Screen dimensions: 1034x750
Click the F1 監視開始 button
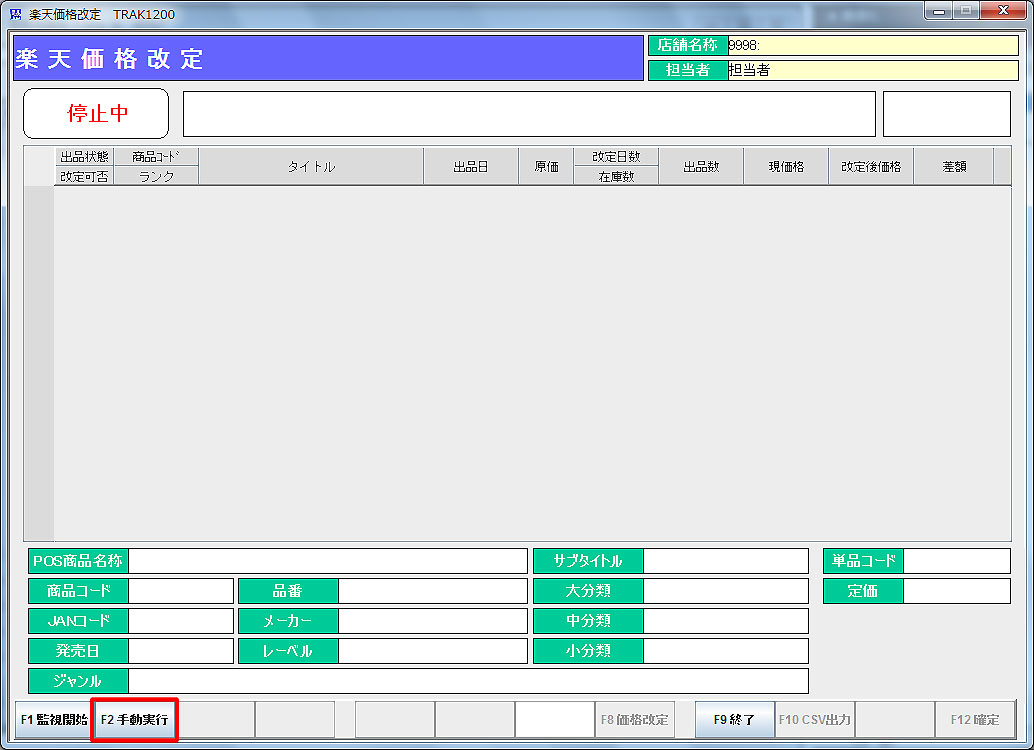point(53,720)
